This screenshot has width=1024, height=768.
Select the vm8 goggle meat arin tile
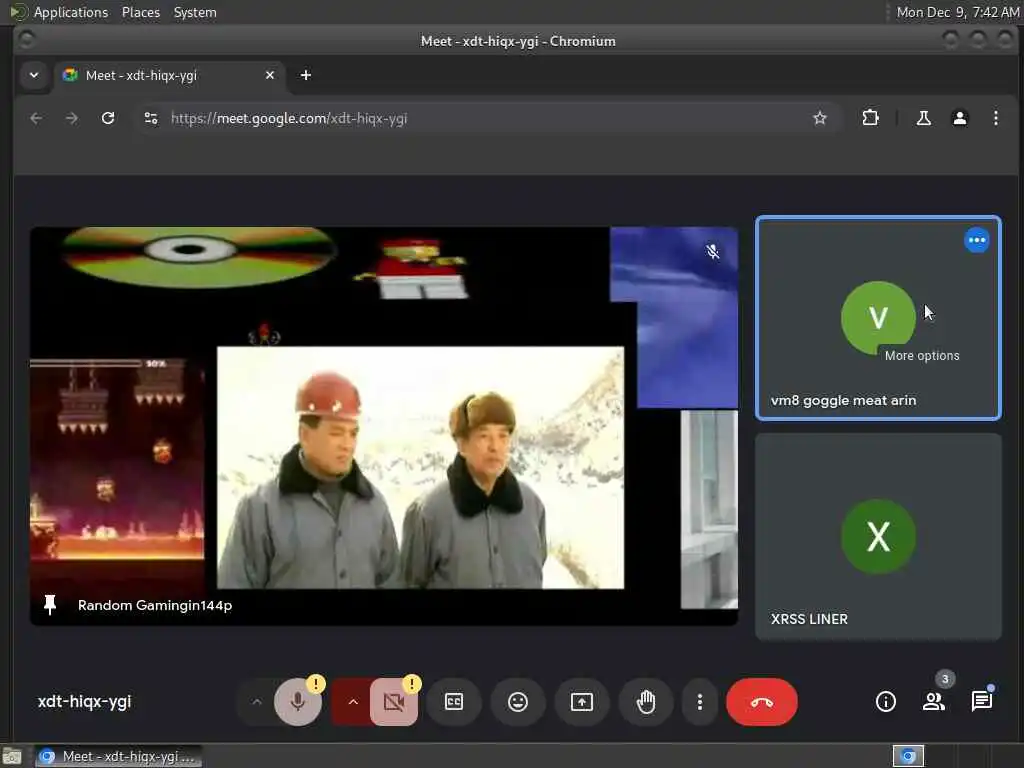[x=878, y=317]
